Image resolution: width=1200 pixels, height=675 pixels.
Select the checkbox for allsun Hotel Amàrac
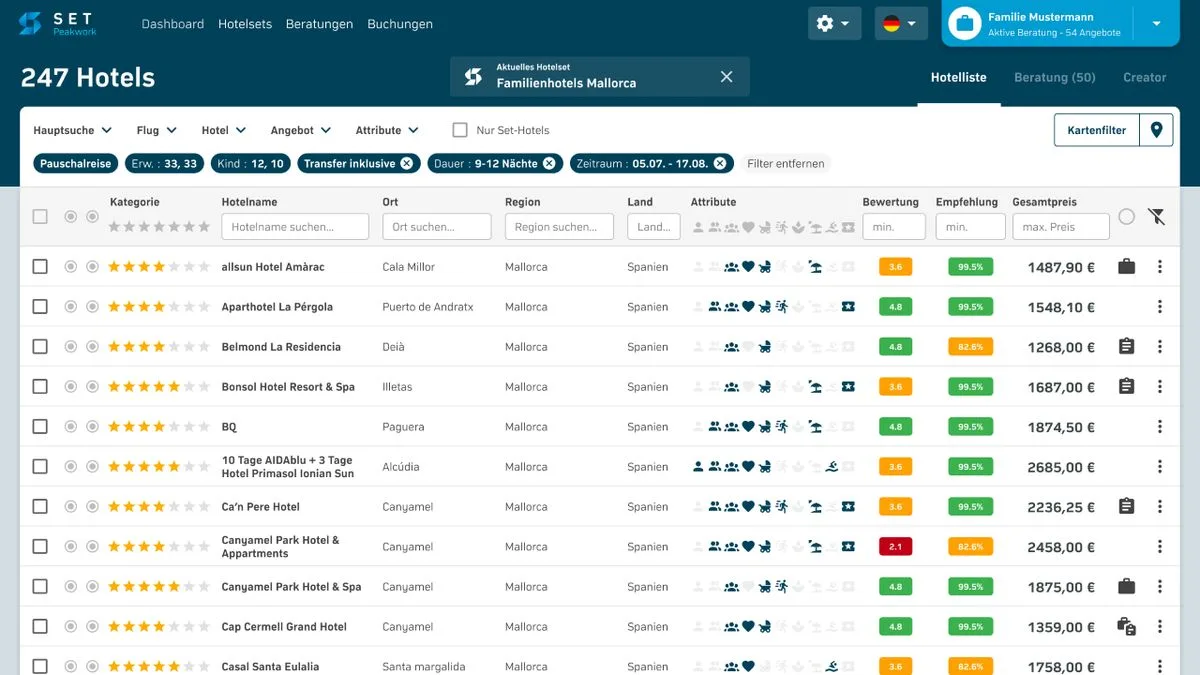[x=40, y=267]
